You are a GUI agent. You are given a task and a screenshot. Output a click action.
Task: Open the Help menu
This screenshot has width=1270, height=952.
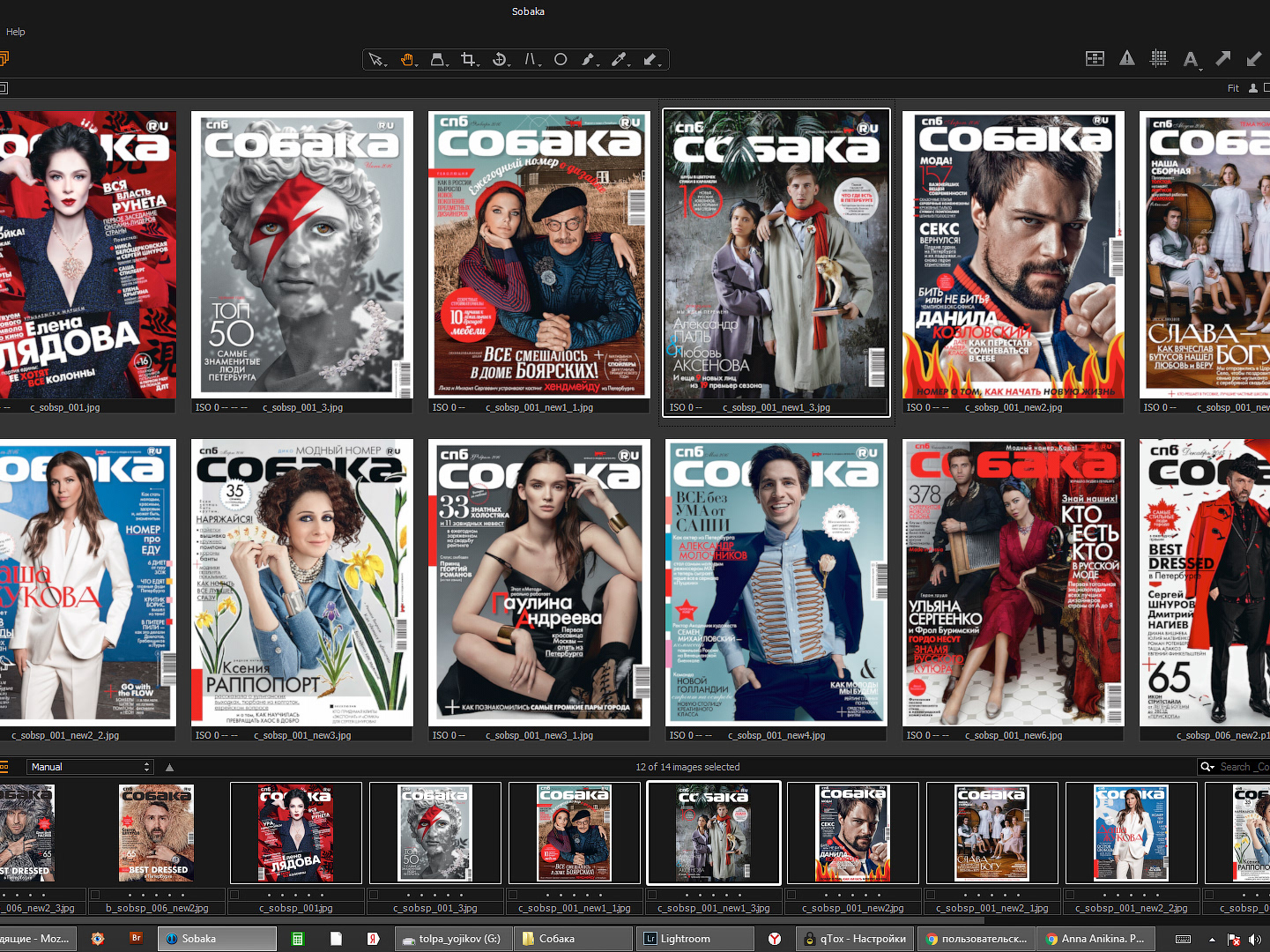tap(16, 32)
